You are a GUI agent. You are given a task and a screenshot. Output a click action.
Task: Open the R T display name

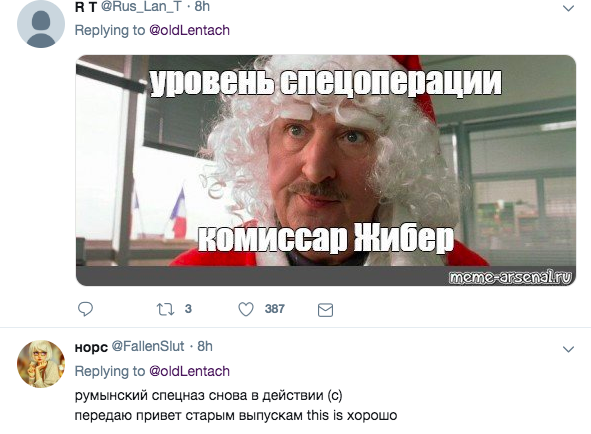pos(86,7)
